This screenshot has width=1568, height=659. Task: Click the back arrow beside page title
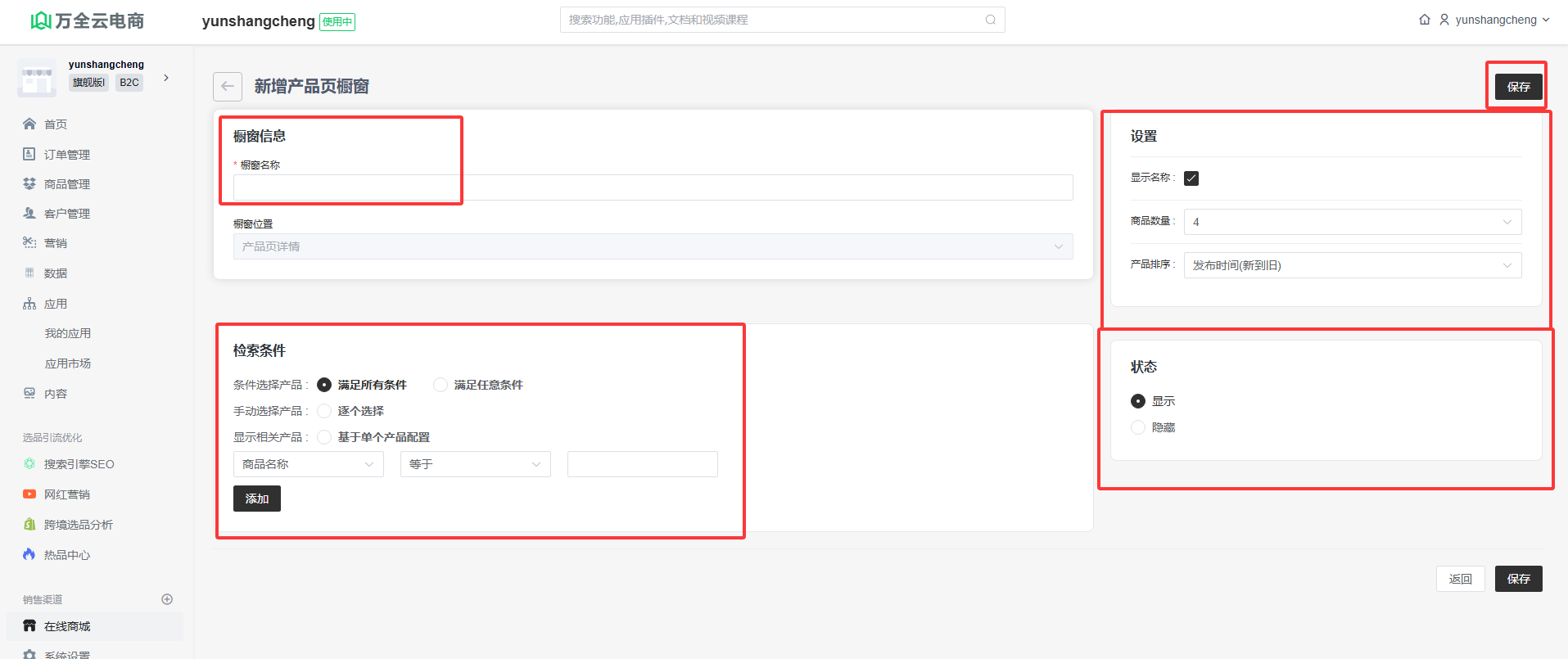pyautogui.click(x=228, y=86)
